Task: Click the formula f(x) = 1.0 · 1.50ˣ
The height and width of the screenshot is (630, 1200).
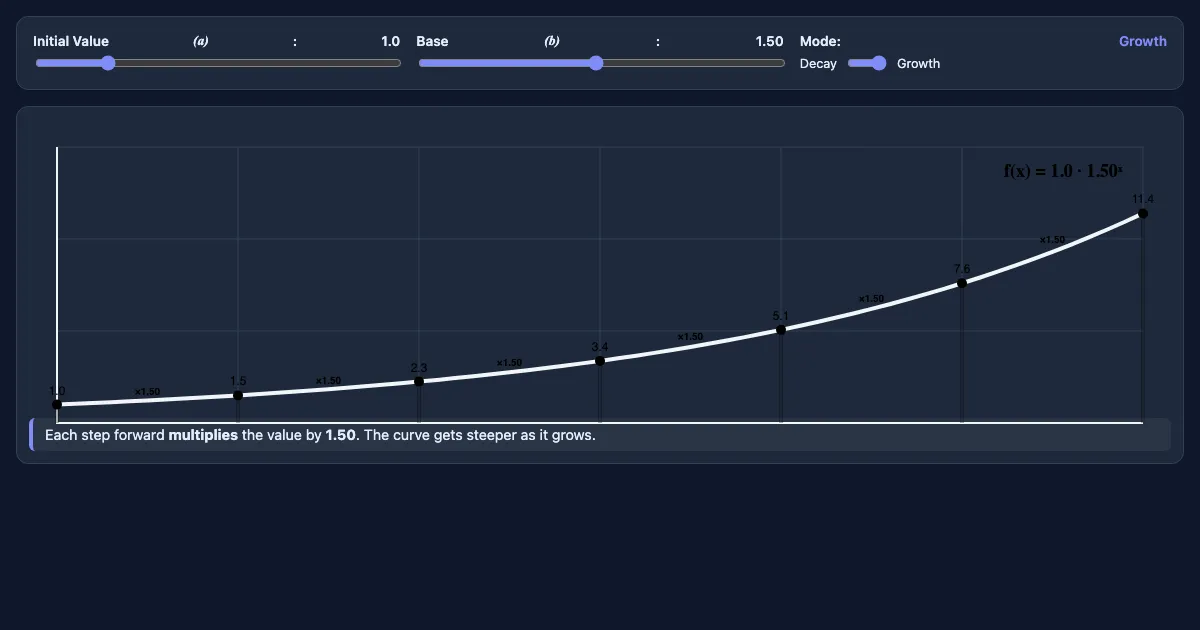Action: 1062,171
